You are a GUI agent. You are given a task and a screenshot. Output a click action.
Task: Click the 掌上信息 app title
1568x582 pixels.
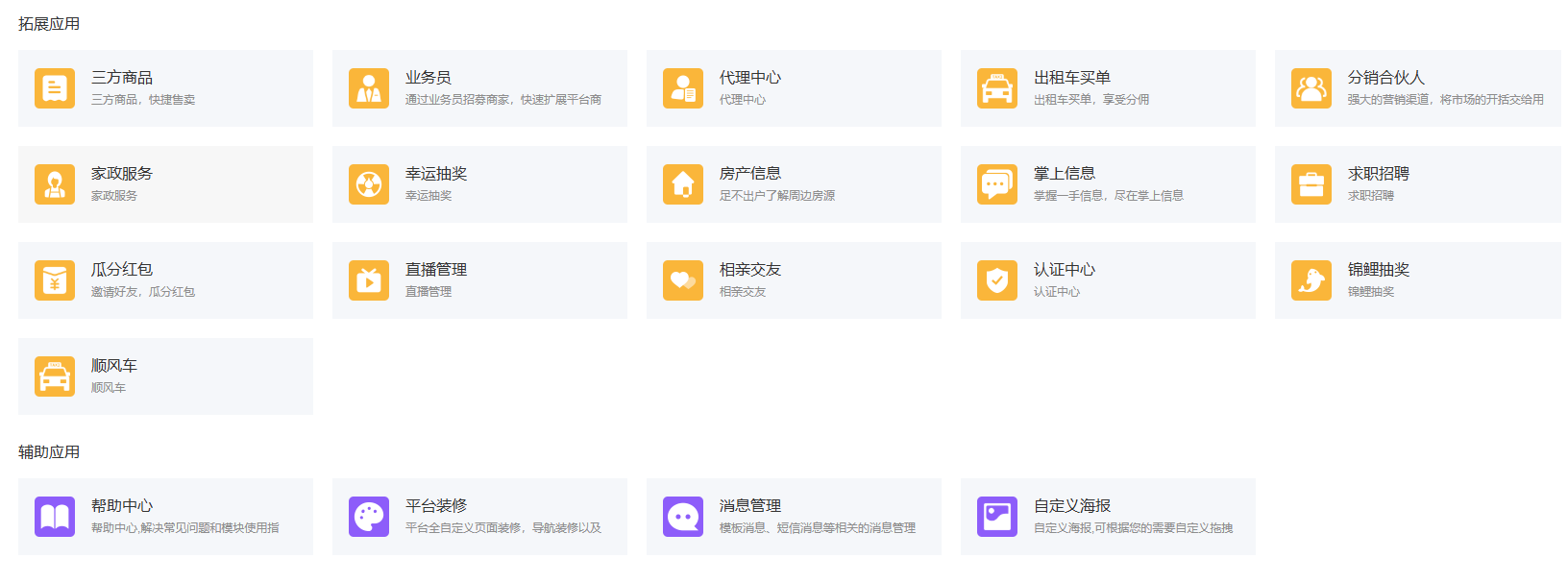click(1064, 174)
